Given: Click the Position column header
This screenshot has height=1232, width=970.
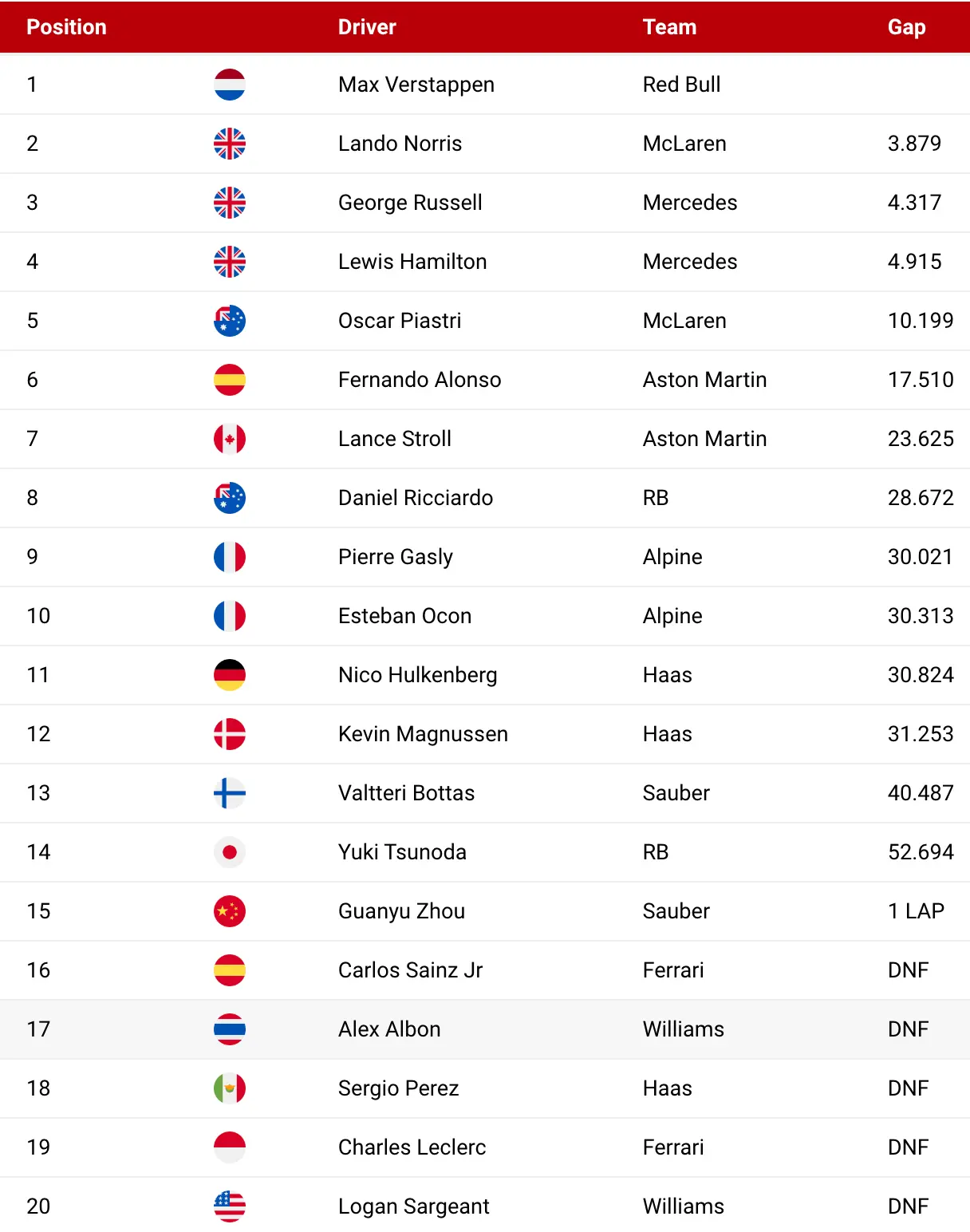Looking at the screenshot, I should click(x=66, y=27).
